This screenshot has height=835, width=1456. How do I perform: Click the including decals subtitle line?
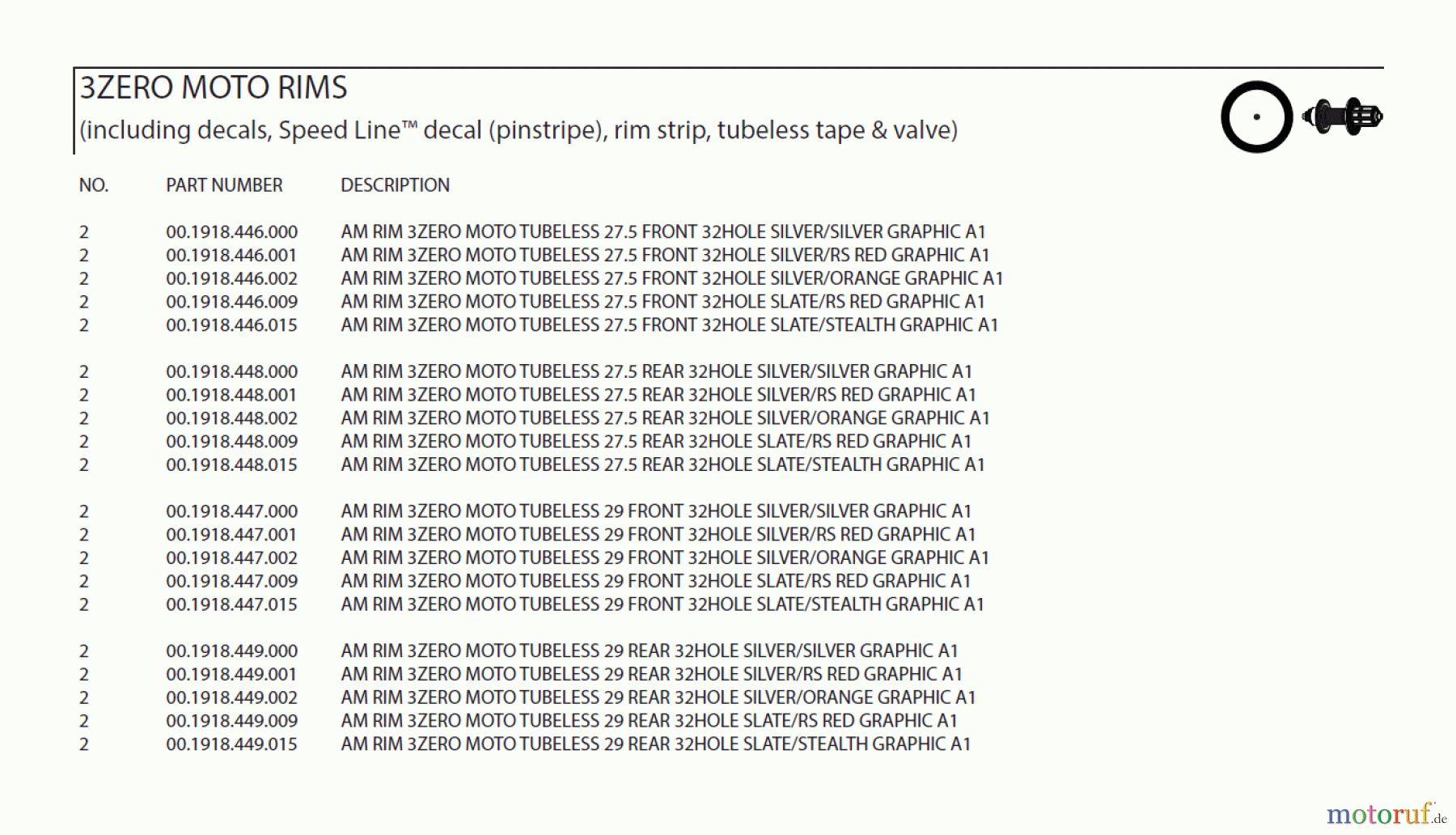(x=518, y=130)
